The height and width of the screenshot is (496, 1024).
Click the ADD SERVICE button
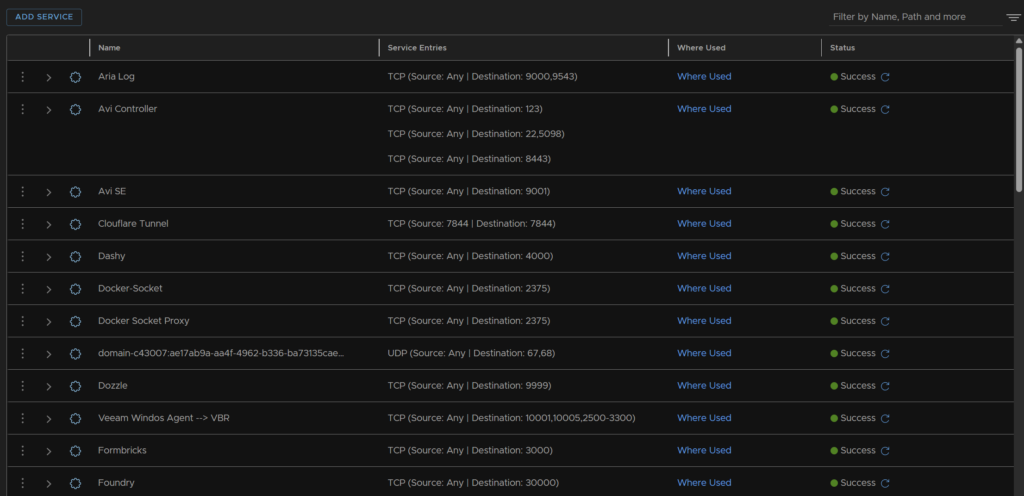(x=44, y=17)
